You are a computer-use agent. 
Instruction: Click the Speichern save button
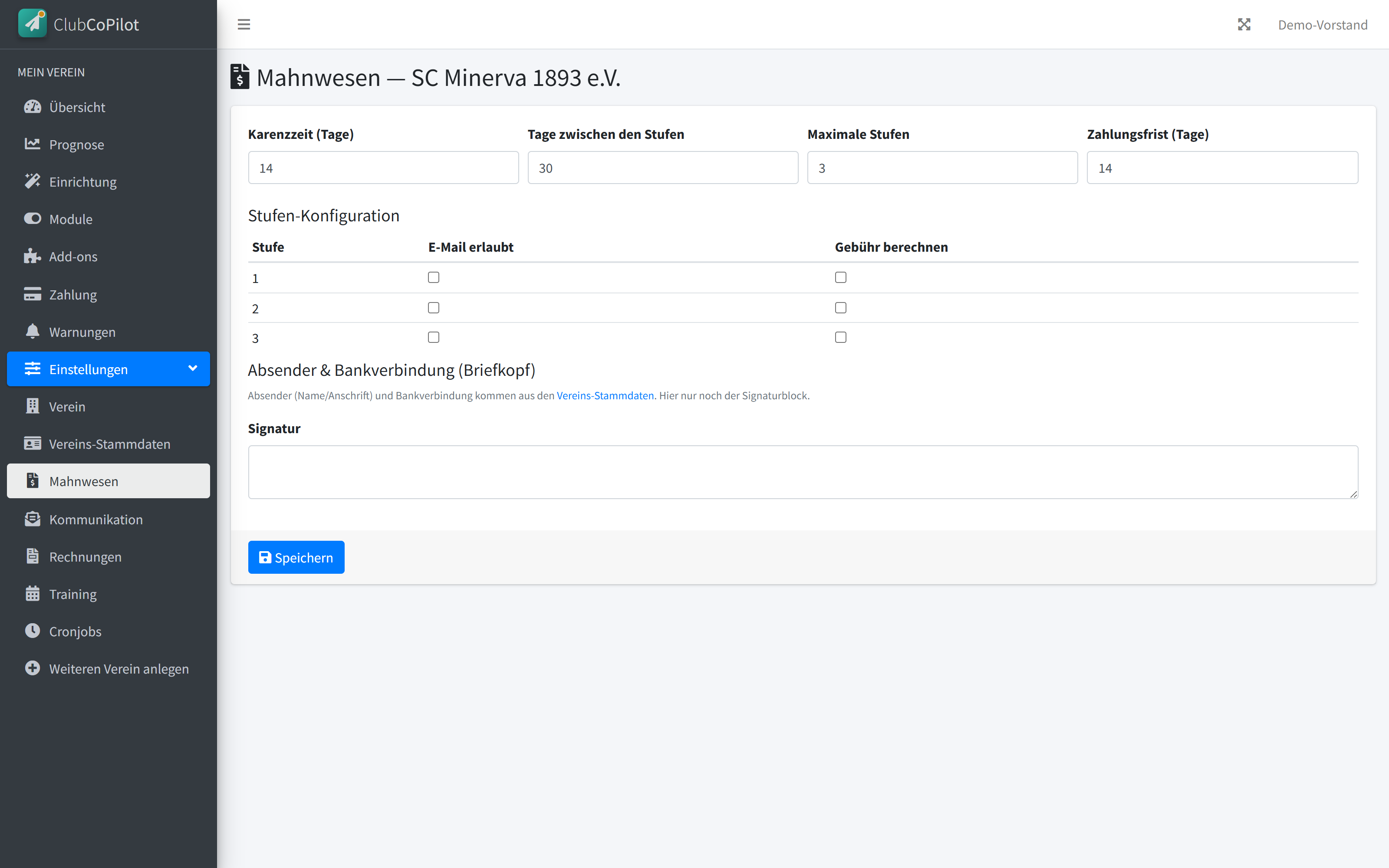[x=296, y=557]
